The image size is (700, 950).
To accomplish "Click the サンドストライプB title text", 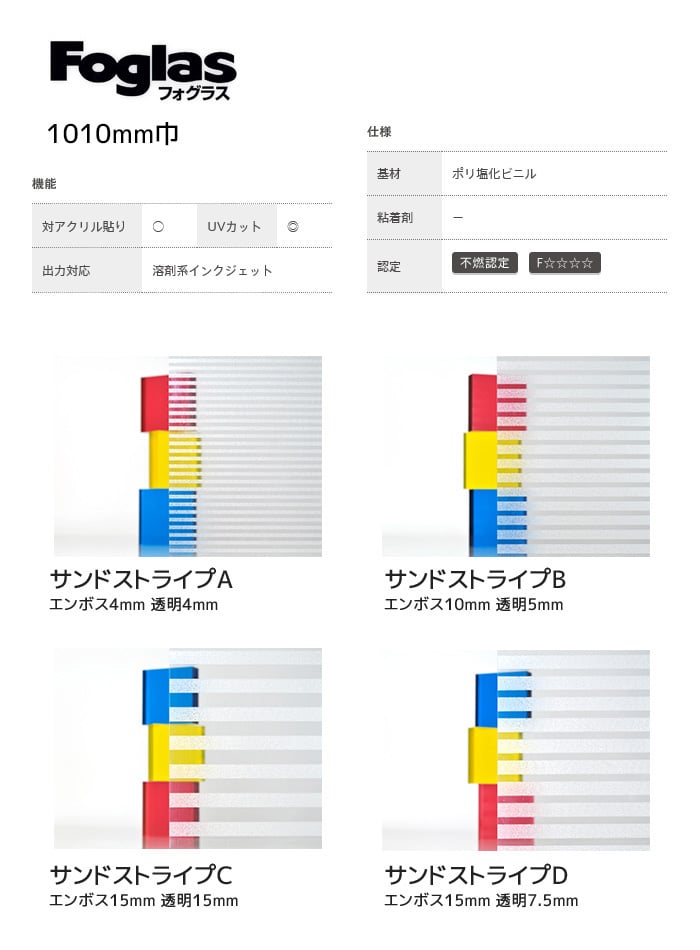I will click(475, 579).
